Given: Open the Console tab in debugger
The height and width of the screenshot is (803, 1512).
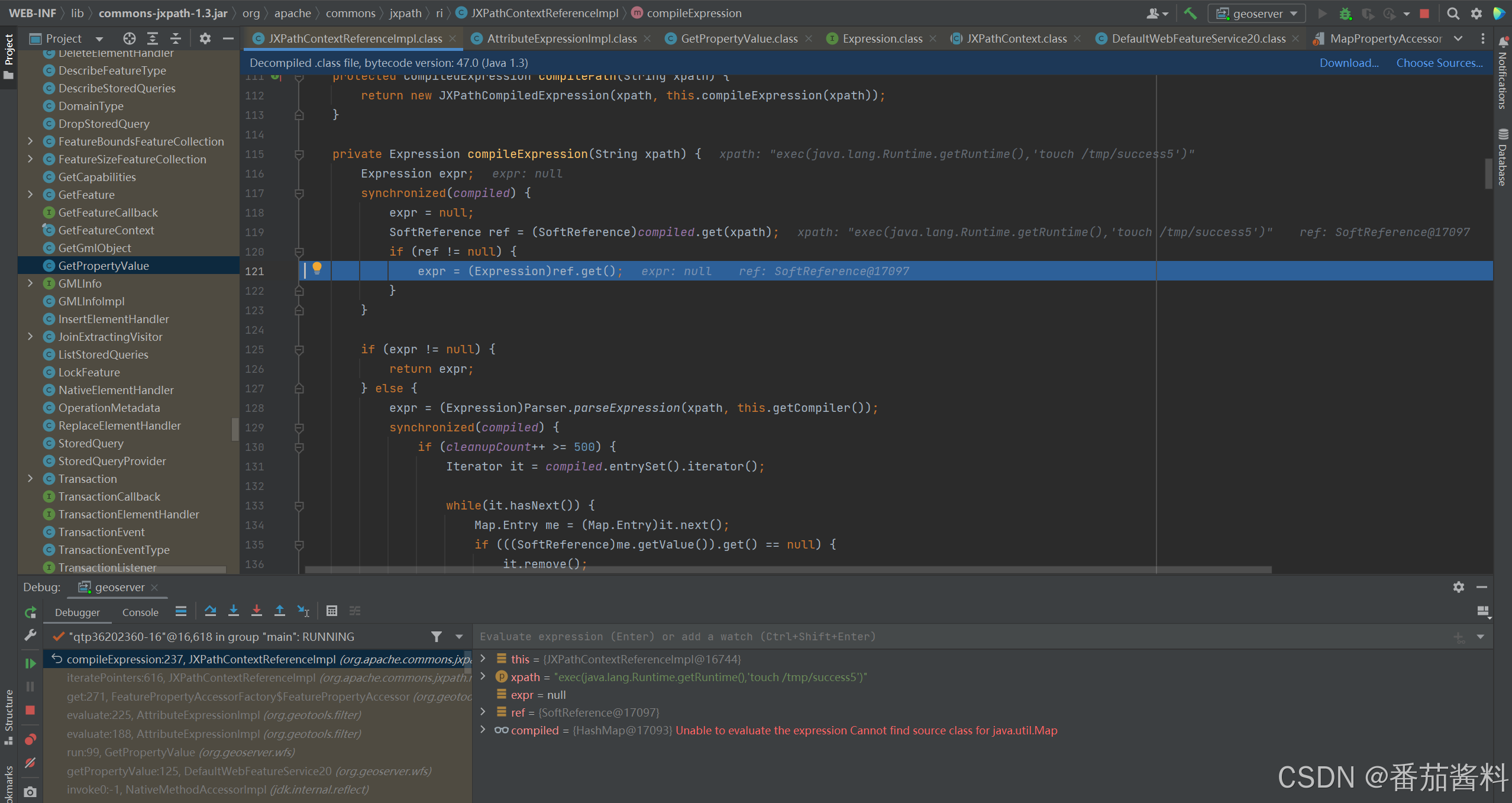Looking at the screenshot, I should coord(140,612).
